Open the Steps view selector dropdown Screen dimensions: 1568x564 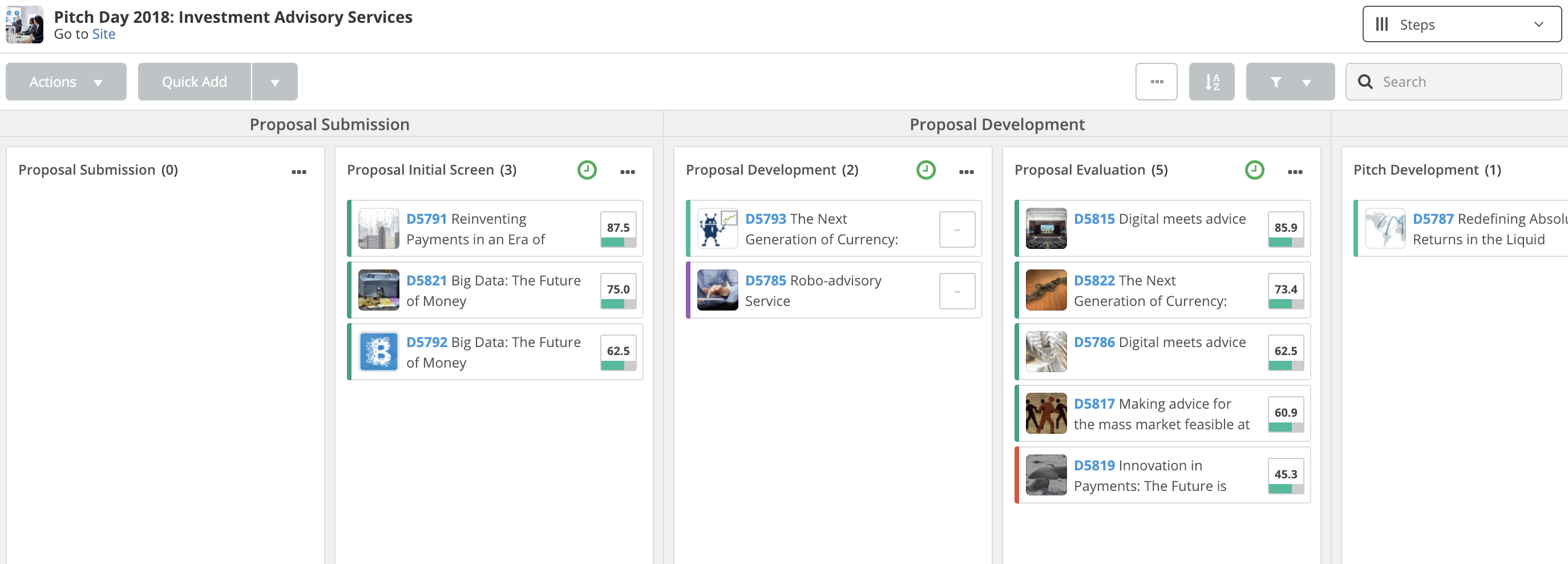[x=1461, y=25]
